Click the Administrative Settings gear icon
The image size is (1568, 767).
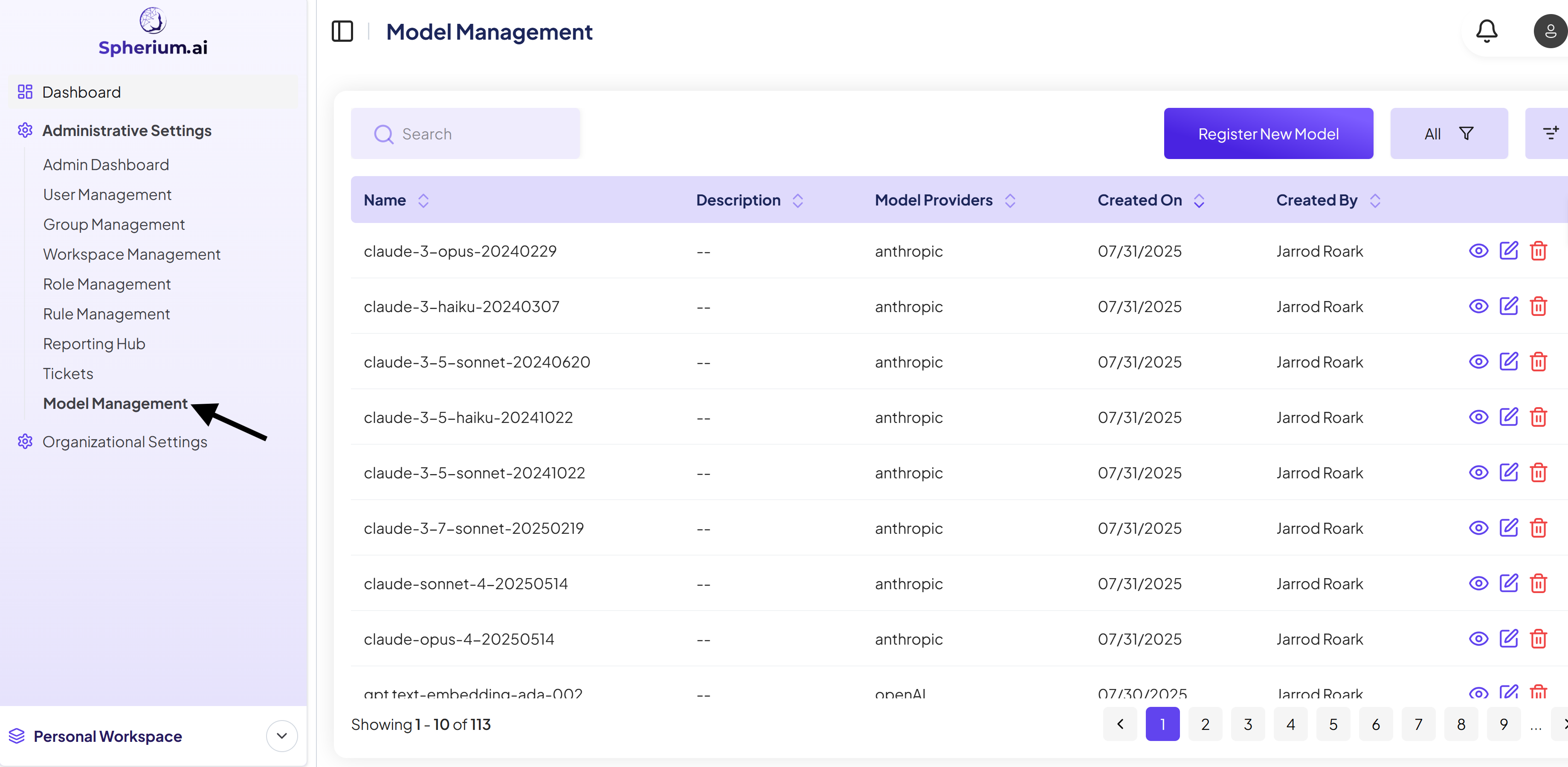[x=25, y=130]
